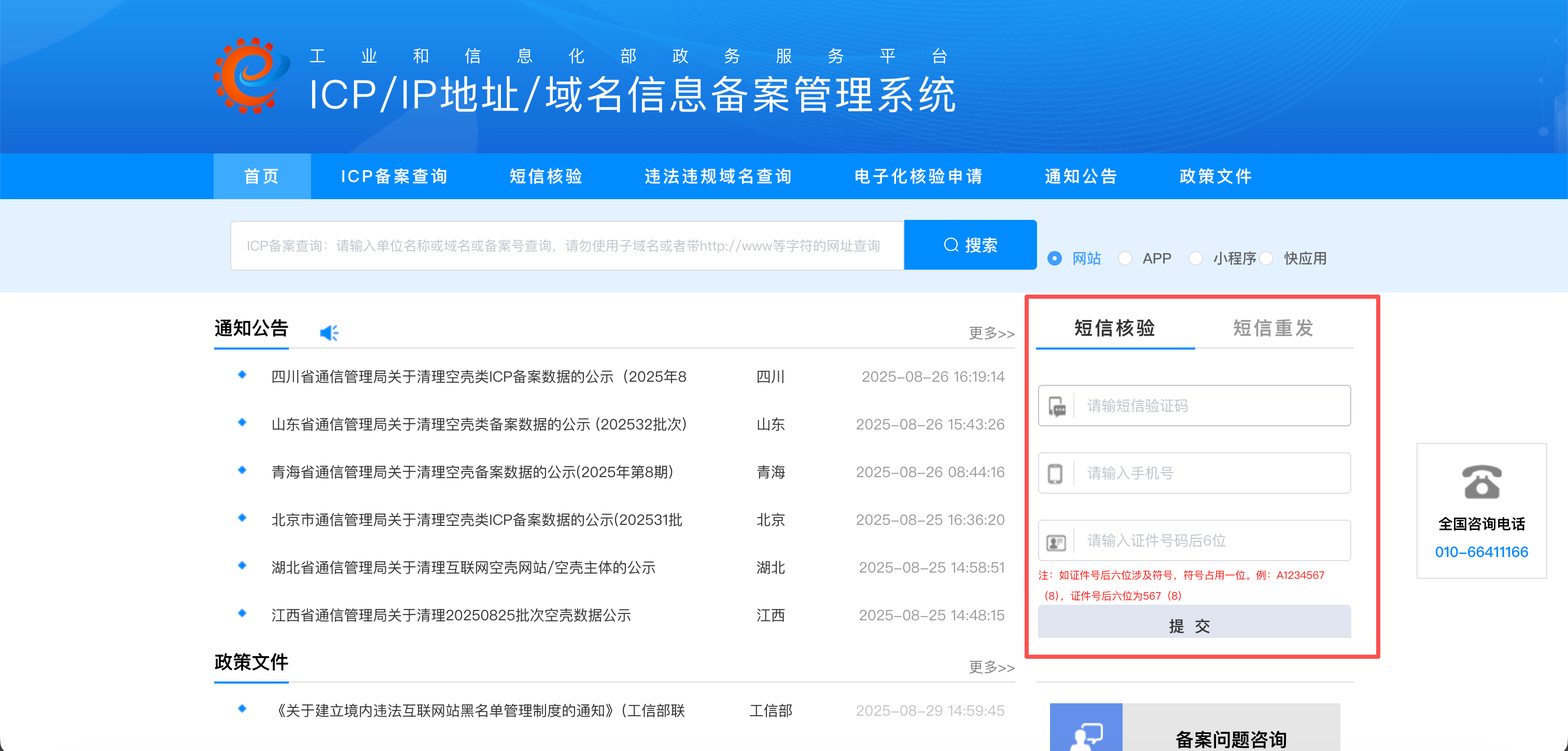
Task: Expand 更多>> next to 政策文件
Action: (x=991, y=667)
